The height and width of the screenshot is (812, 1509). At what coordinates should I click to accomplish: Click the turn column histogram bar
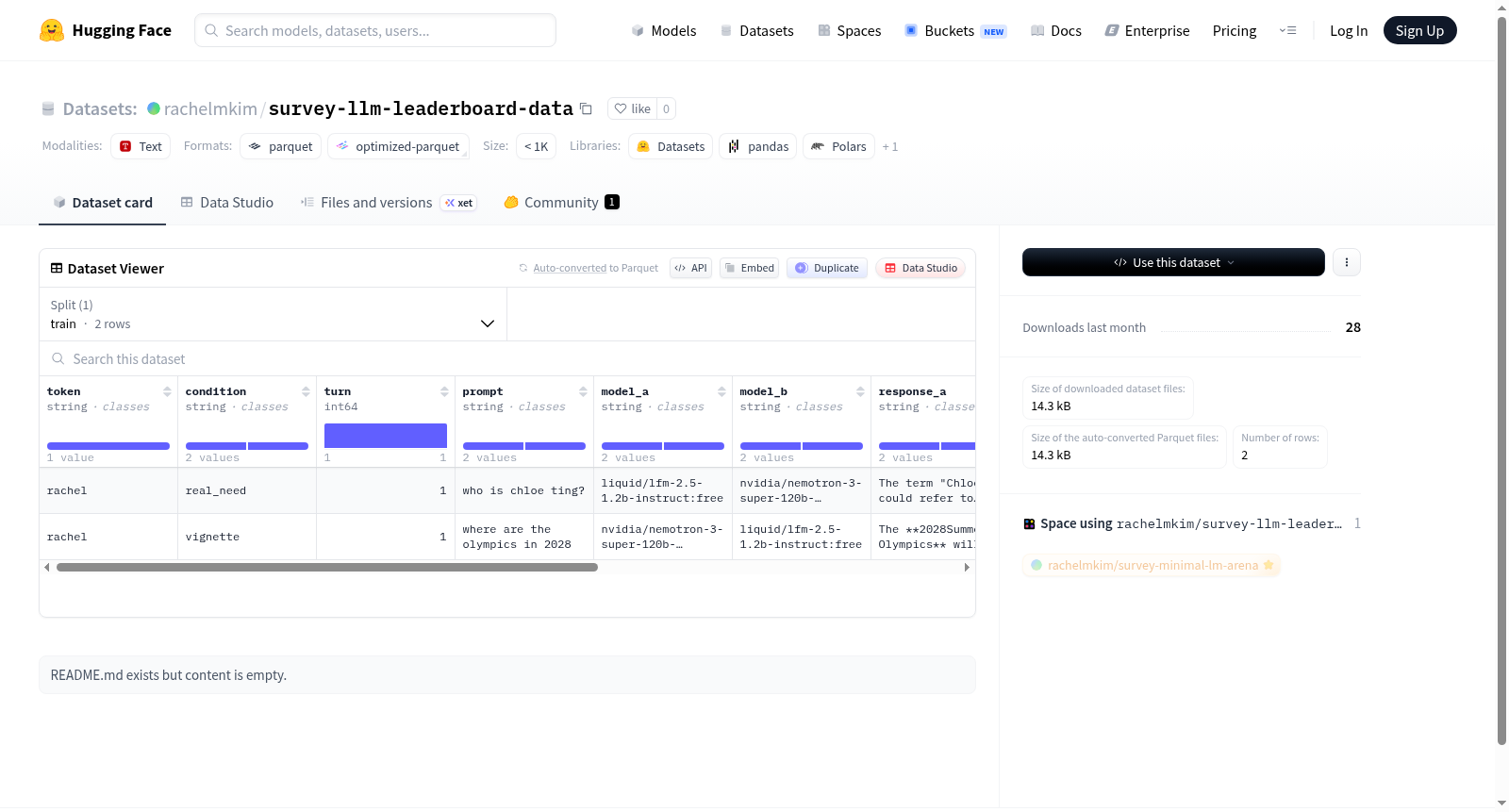tap(386, 436)
